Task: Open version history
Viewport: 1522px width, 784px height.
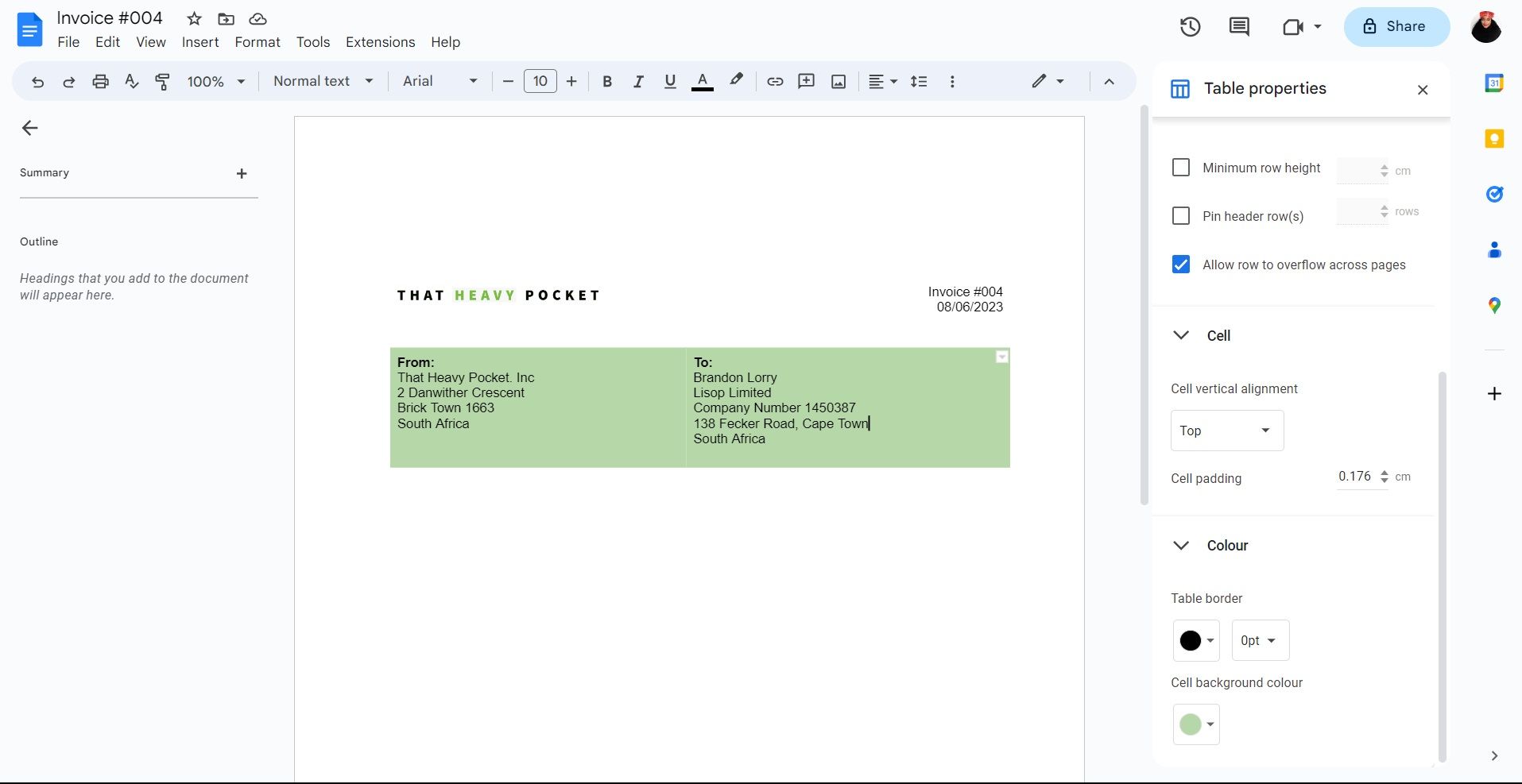Action: point(1190,26)
